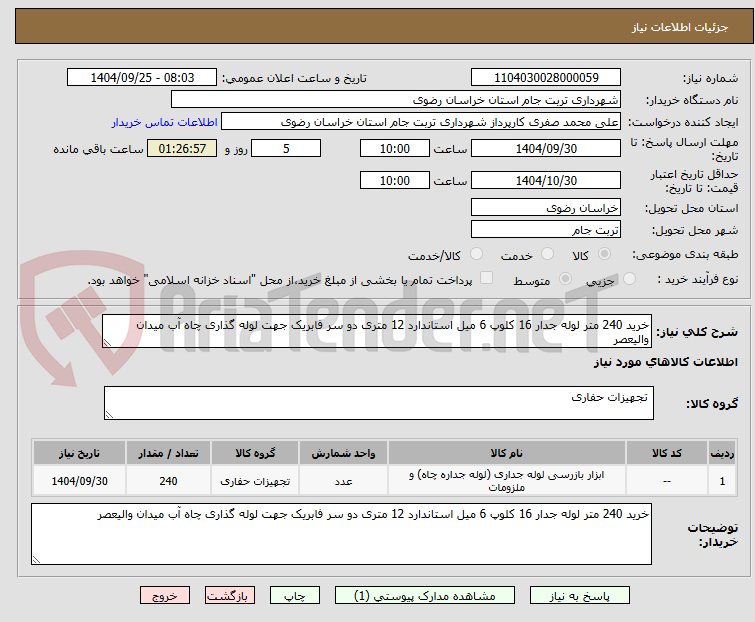Toggle the اسناد خزانه اسلامی payment checkbox
755x622 pixels.
[487, 278]
